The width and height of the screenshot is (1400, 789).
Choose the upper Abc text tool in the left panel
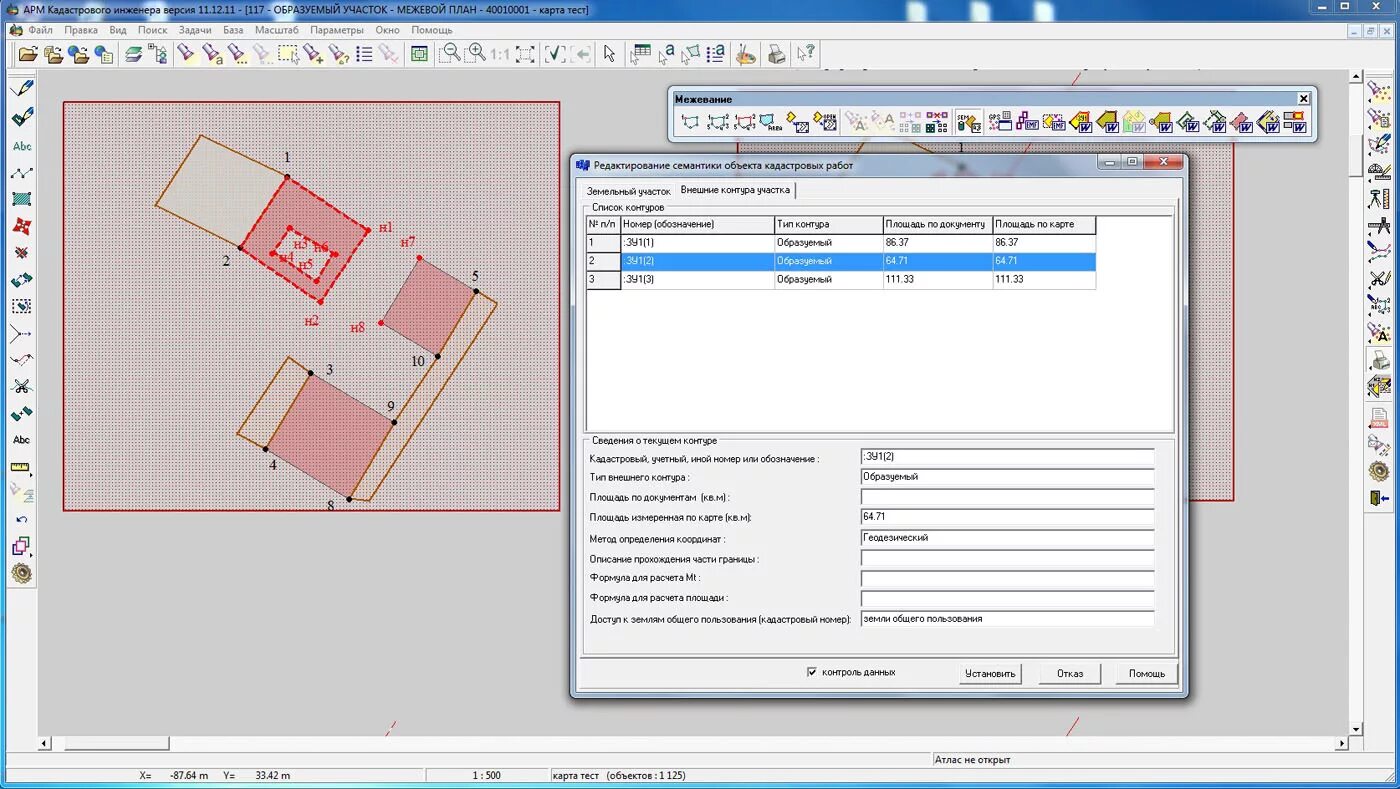click(x=22, y=146)
